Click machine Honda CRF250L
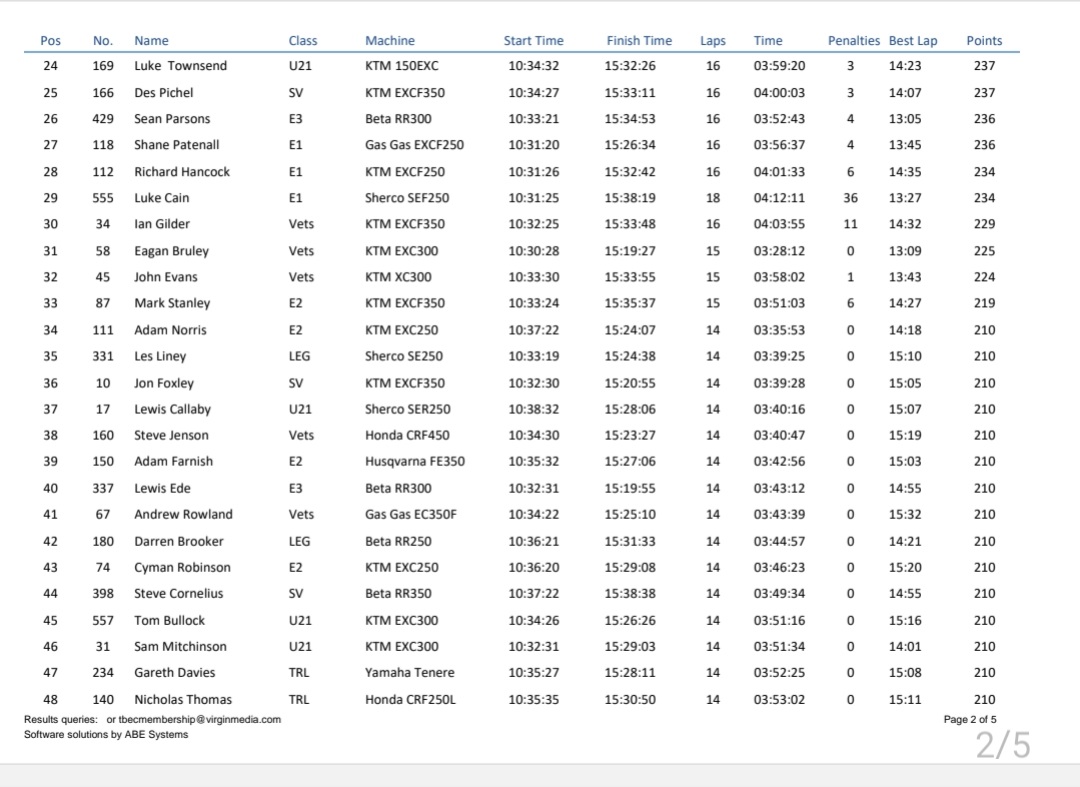The height and width of the screenshot is (787, 1080). point(410,700)
